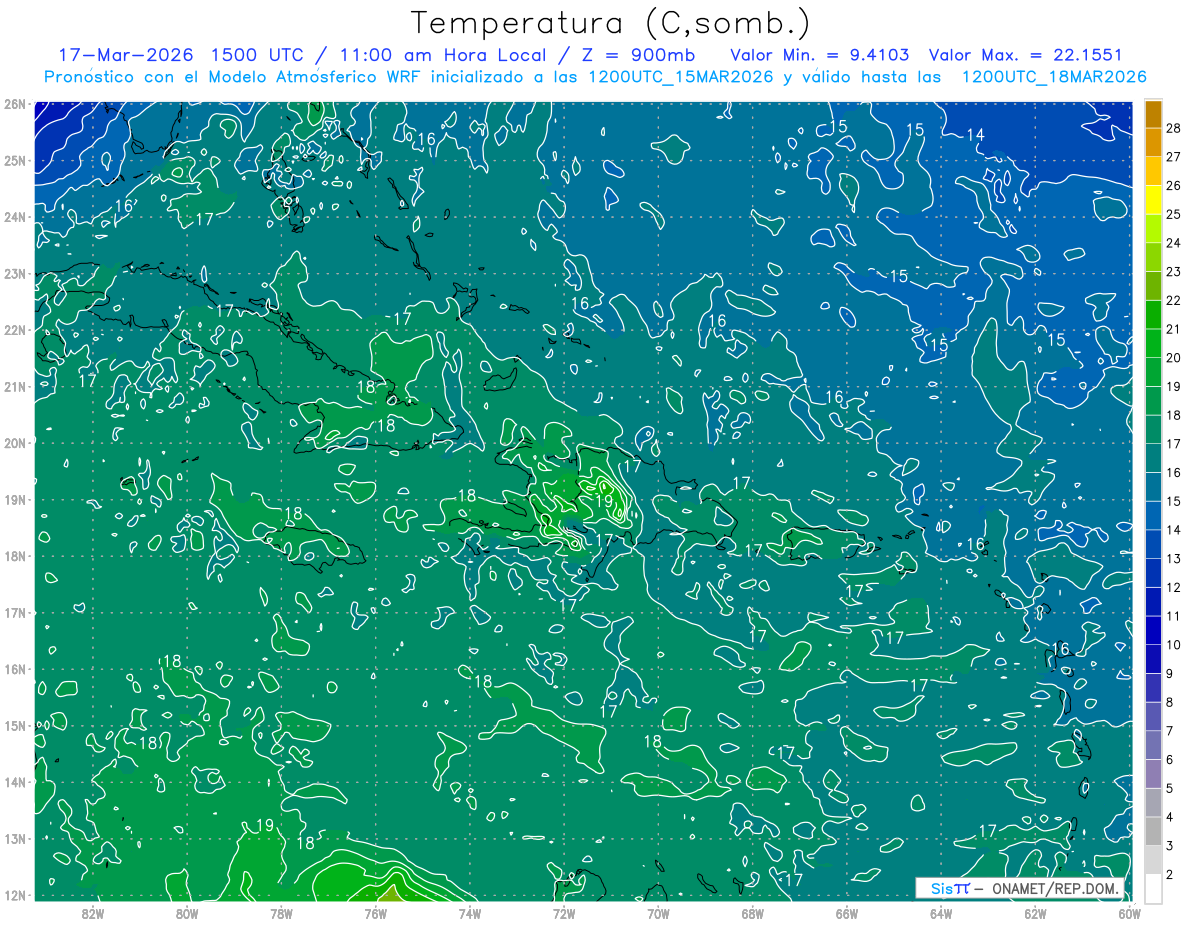Click the pressure level "Z = 900mb"

638,54
